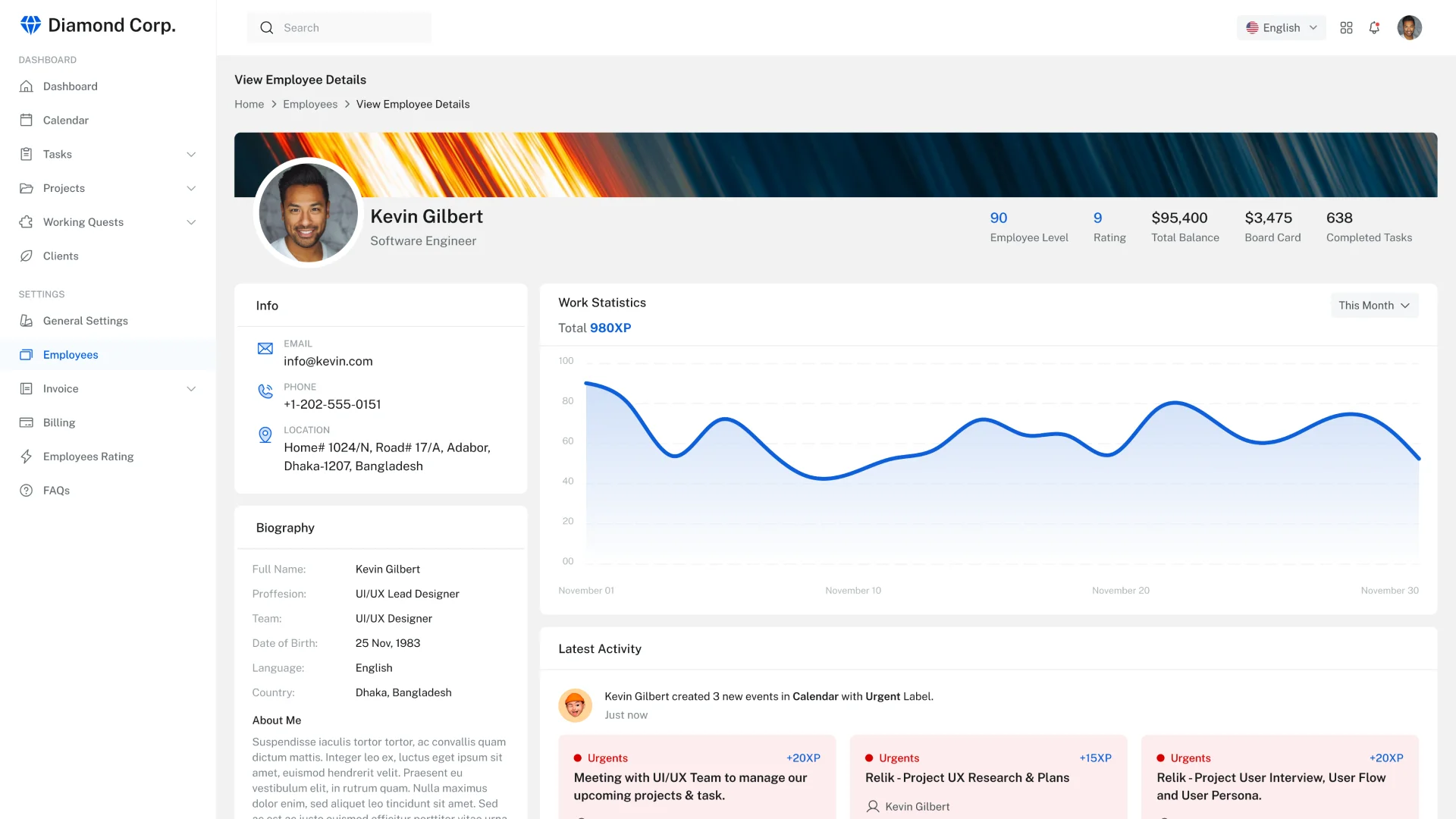Click the email envelope icon
1456x819 pixels.
(x=265, y=349)
